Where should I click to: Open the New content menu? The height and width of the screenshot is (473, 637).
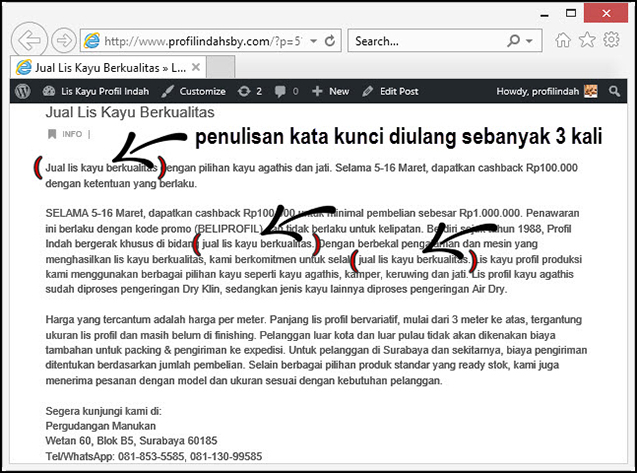pos(339,91)
